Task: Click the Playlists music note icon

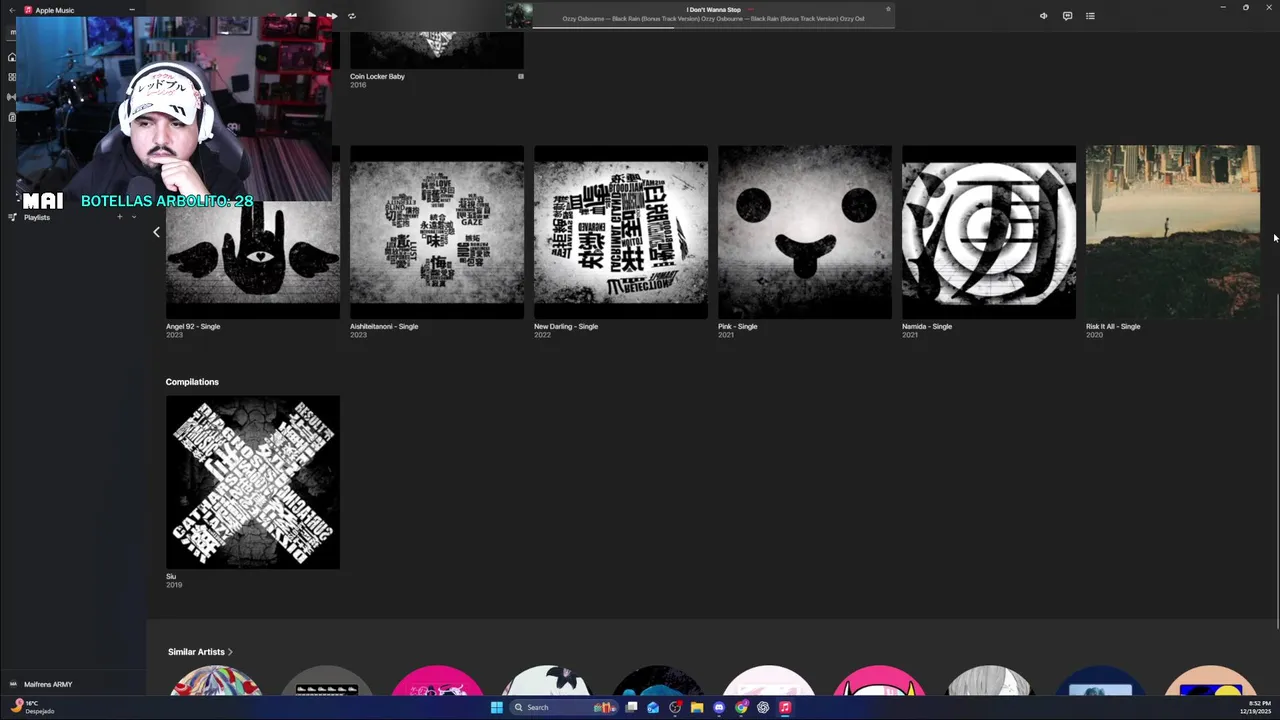Action: tap(12, 217)
